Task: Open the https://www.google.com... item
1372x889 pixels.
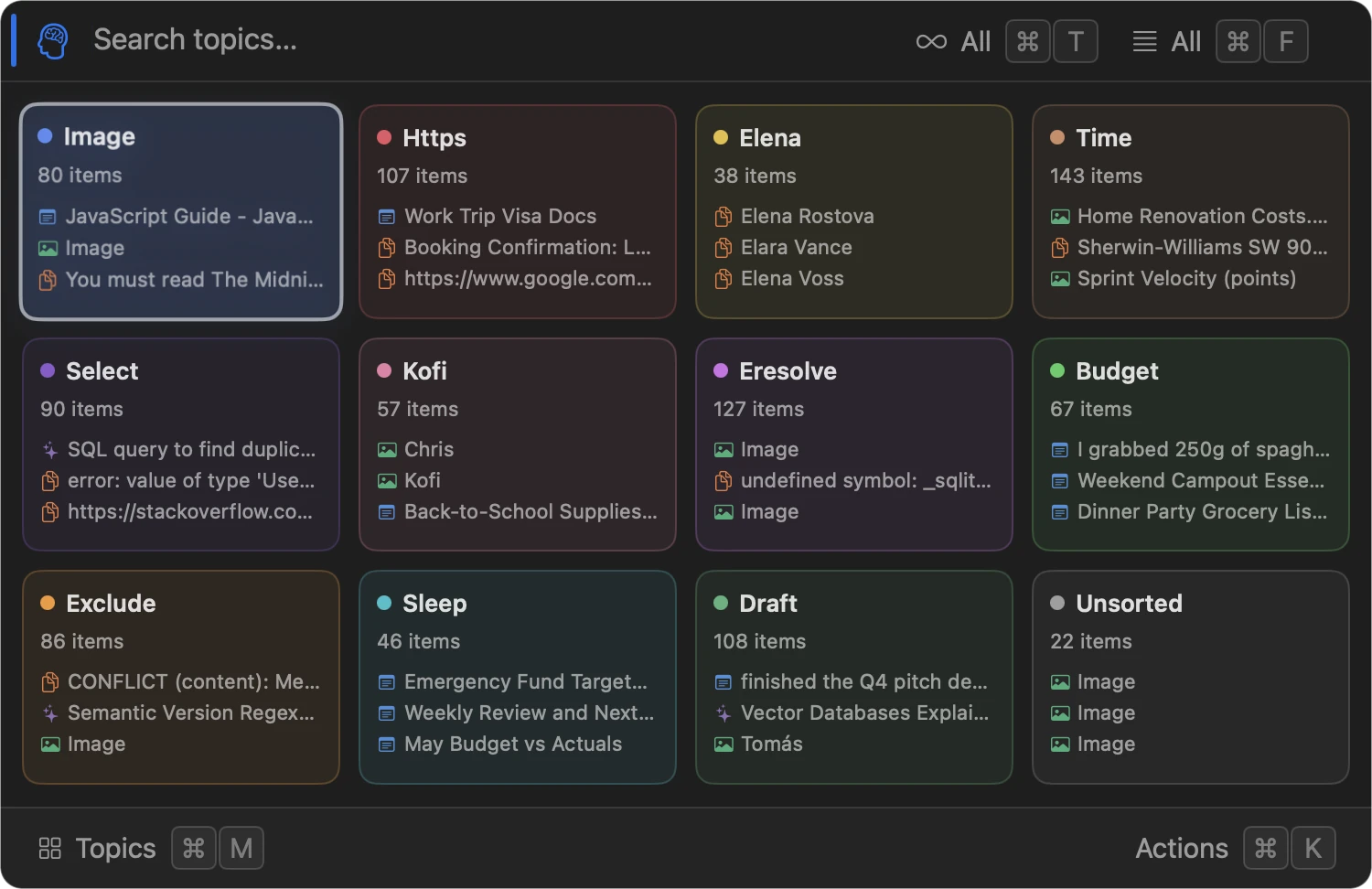Action: [528, 279]
